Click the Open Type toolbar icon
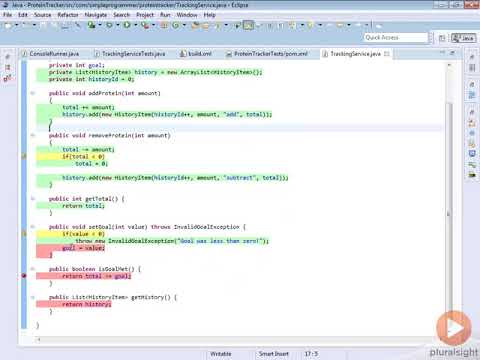Viewport: 480px width, 360px height. pos(195,25)
